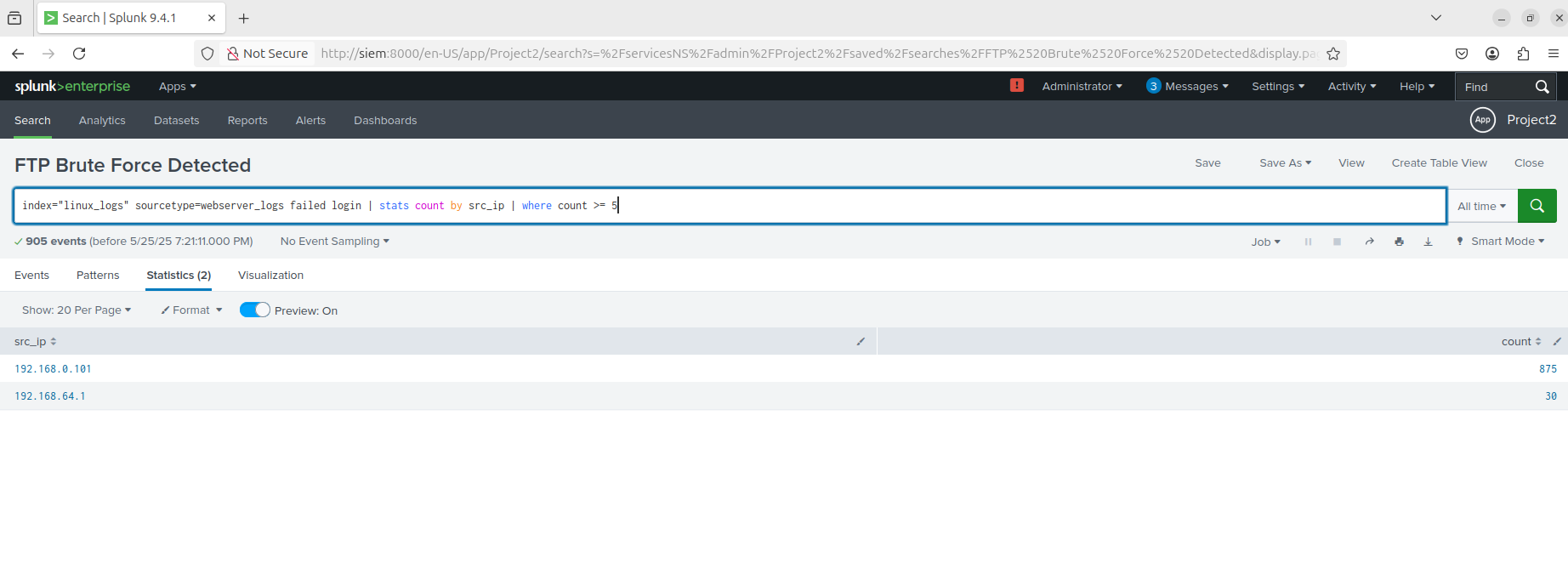
Task: Open the Firefox account icon
Action: coord(1492,54)
